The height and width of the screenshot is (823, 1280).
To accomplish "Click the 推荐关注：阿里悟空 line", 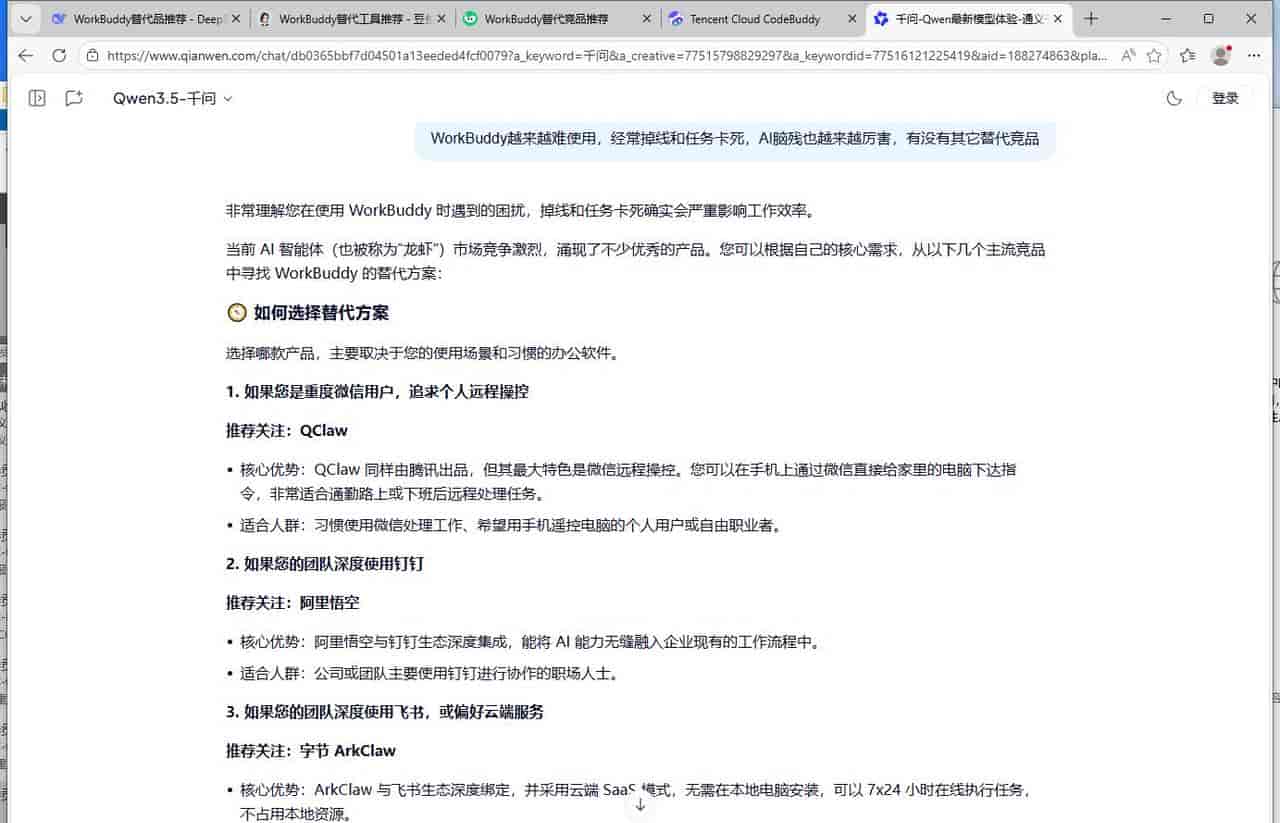I will (x=293, y=603).
